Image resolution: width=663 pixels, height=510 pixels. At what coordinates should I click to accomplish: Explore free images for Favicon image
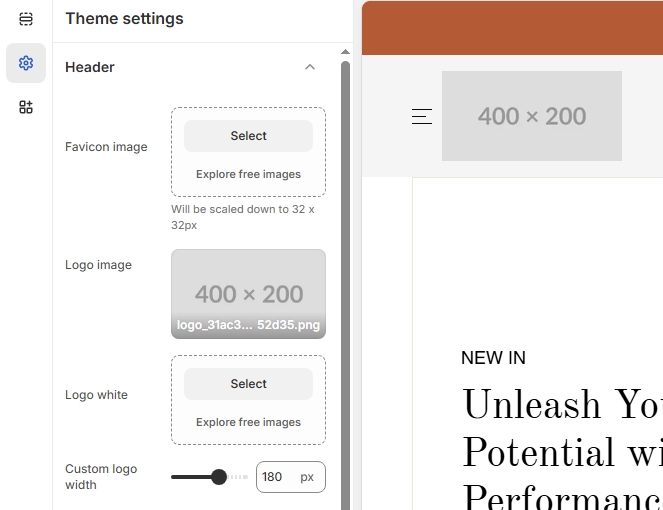pos(248,174)
